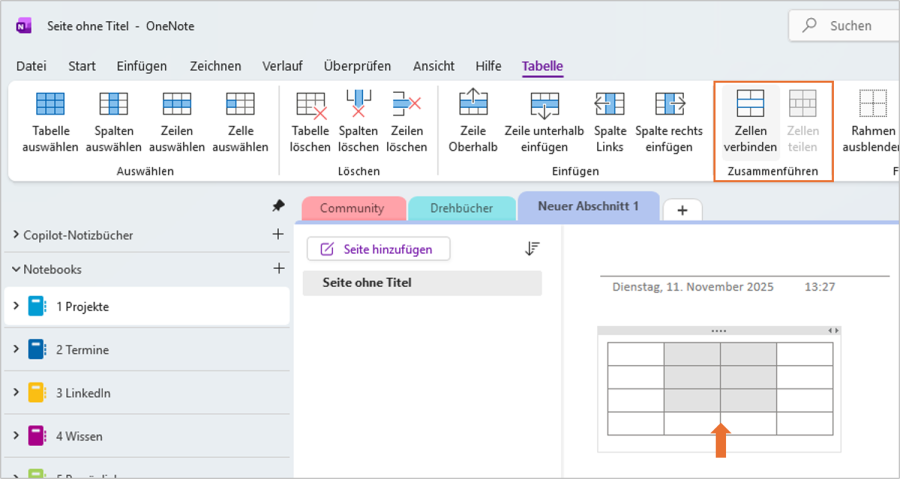Click the date Dienstag, 11. November 2025

point(693,286)
